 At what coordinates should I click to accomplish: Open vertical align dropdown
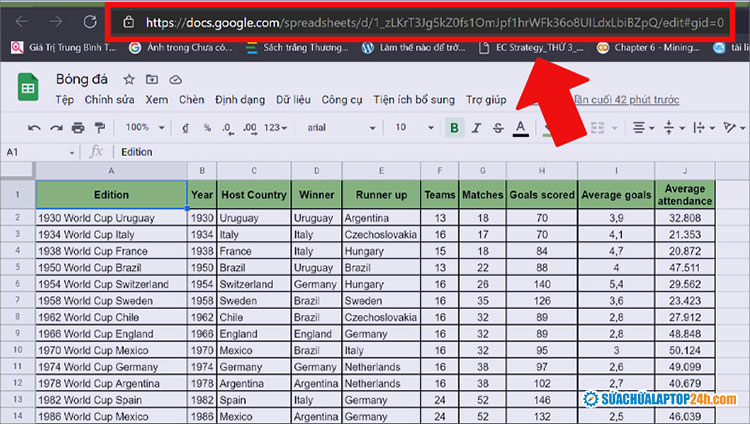[x=674, y=128]
